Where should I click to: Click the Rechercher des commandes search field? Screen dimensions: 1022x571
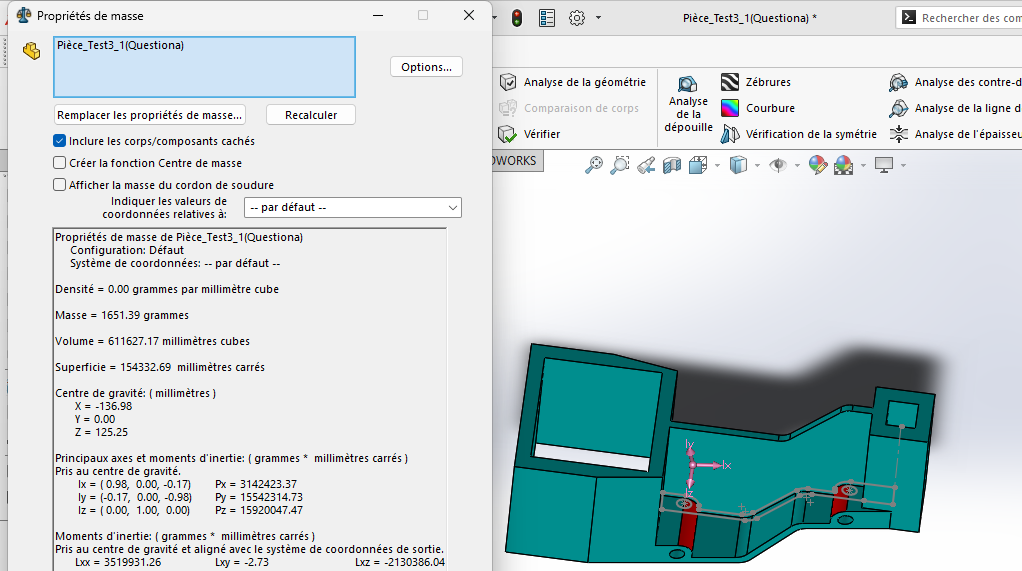point(965,18)
